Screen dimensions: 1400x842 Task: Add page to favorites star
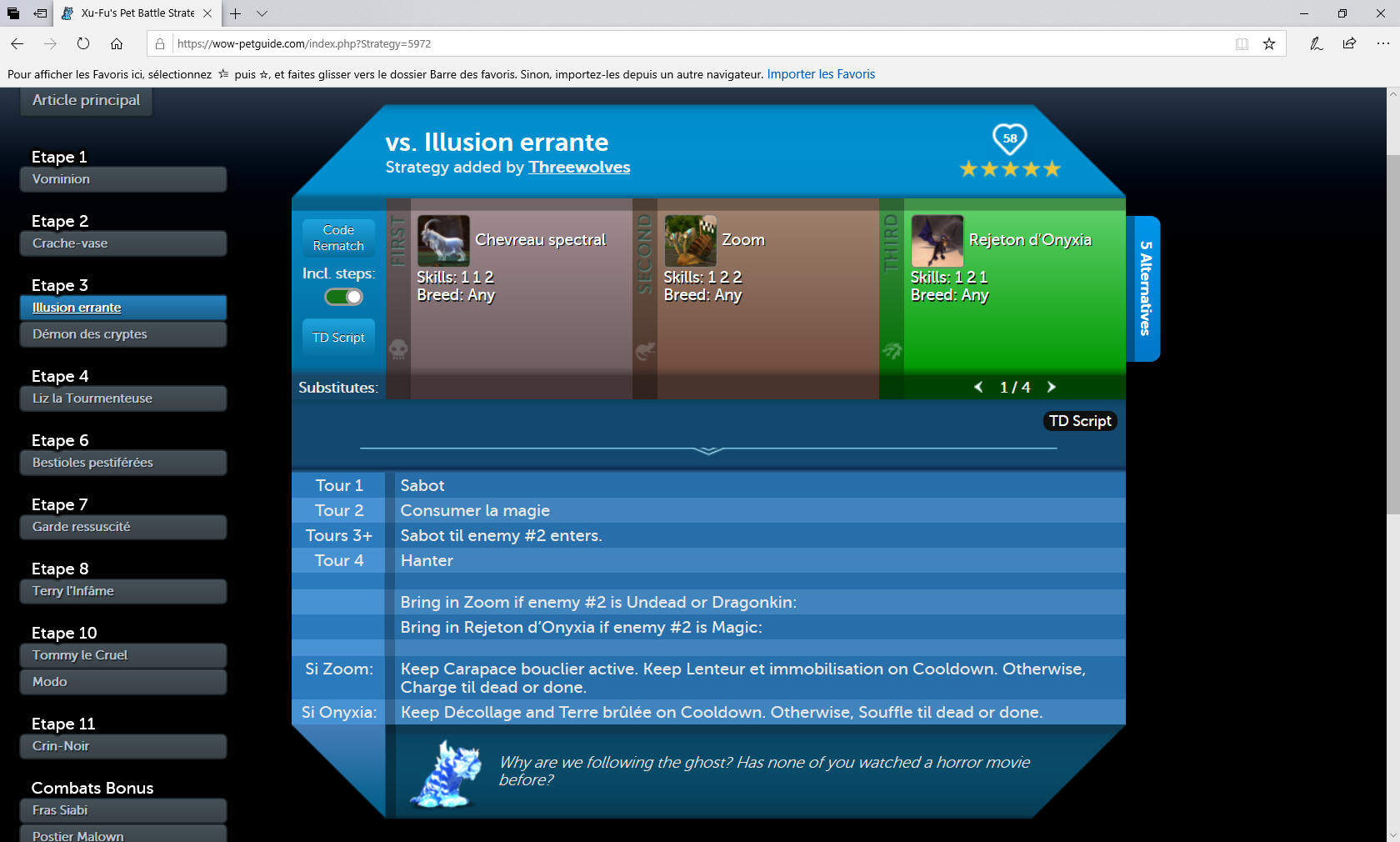pyautogui.click(x=1269, y=44)
